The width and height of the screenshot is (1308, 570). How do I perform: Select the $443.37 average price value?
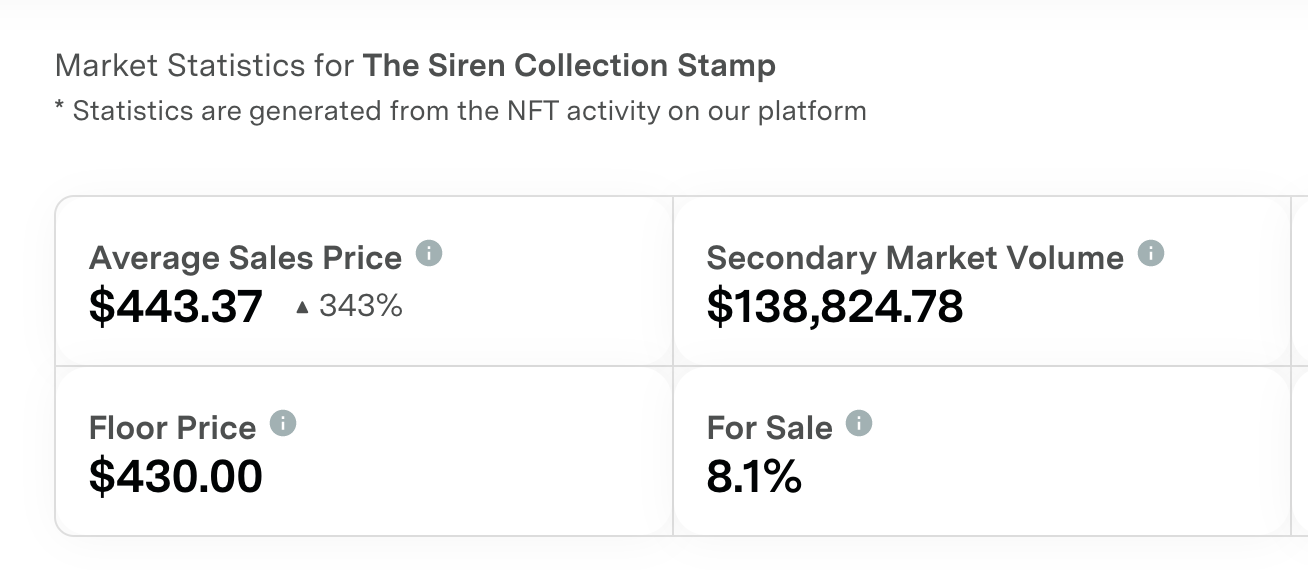tap(176, 306)
